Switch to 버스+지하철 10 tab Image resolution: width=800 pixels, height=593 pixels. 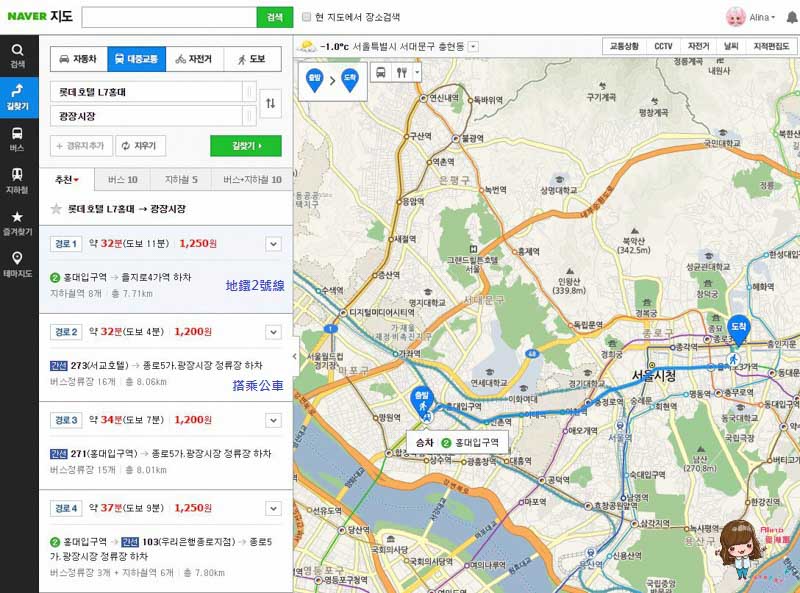[x=252, y=180]
